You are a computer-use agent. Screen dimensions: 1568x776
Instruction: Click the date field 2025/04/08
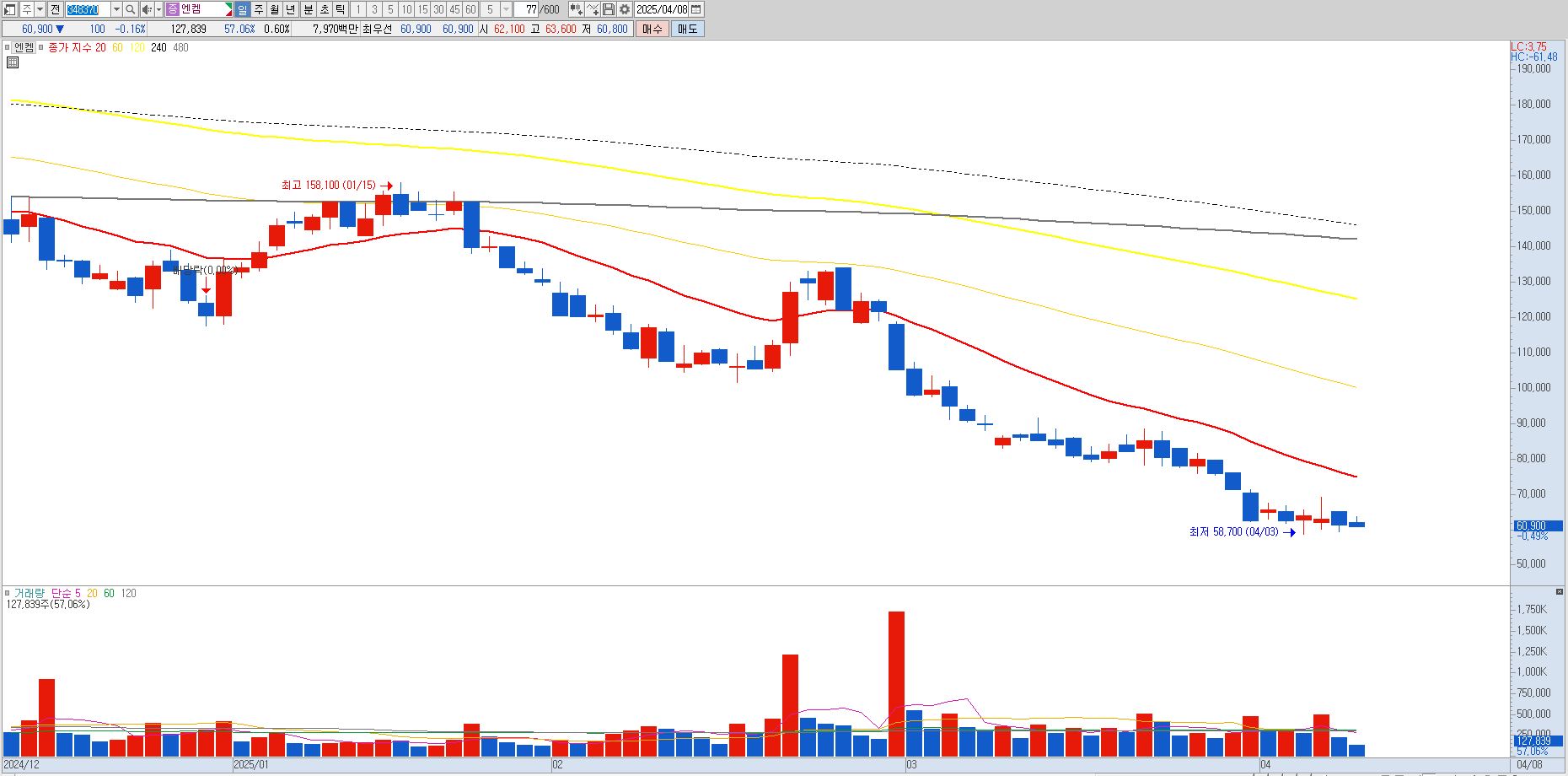[662, 9]
